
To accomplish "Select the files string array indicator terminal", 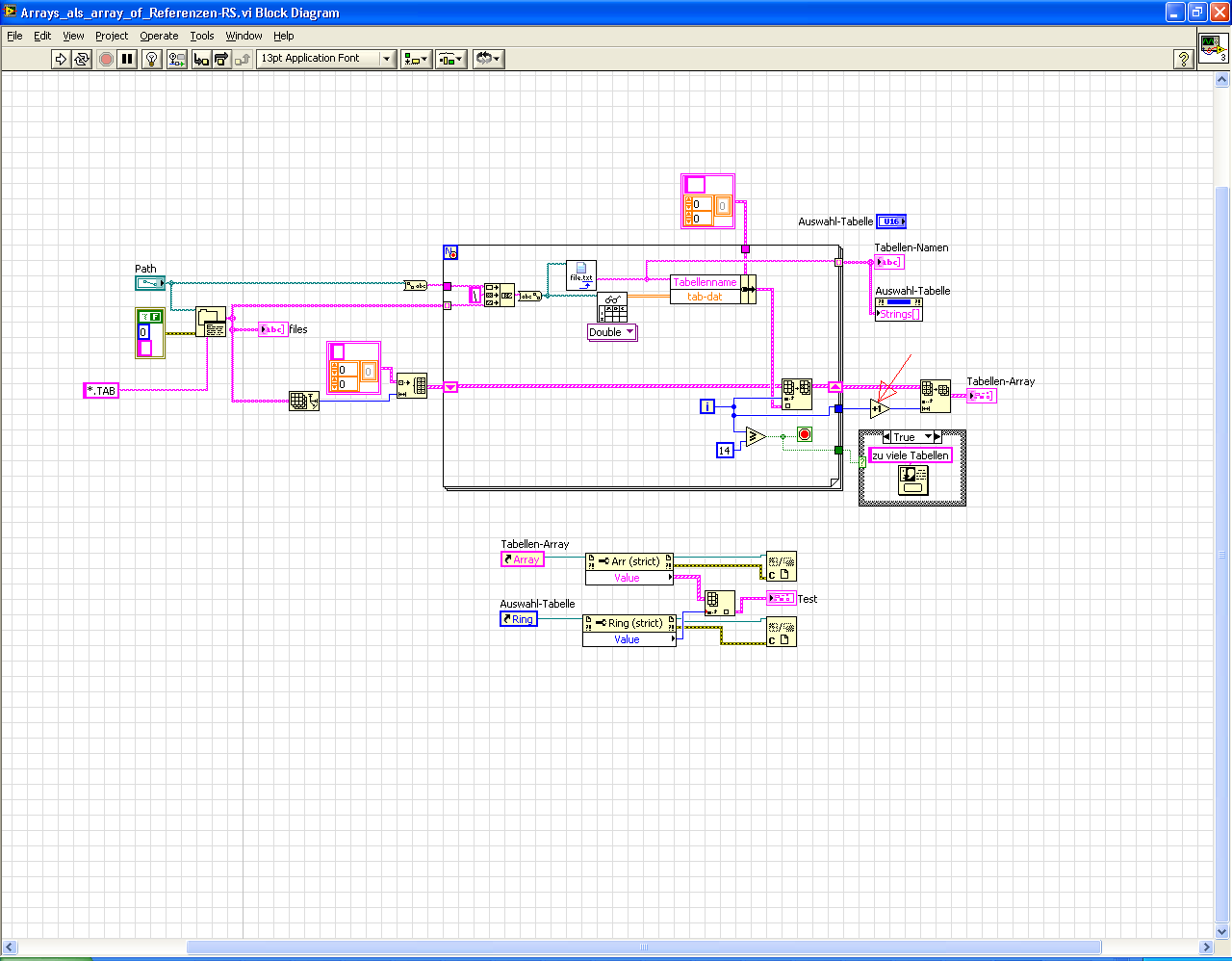I will 273,329.
